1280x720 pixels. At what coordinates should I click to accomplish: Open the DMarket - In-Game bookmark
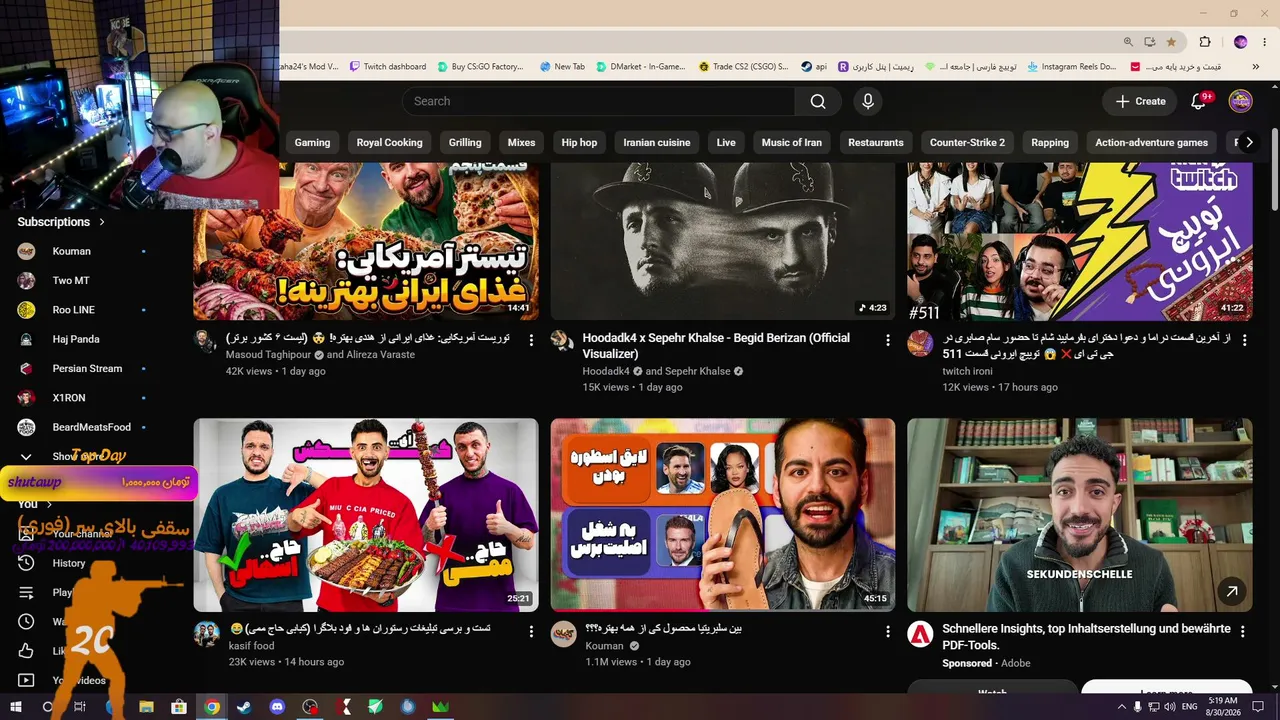click(x=640, y=67)
